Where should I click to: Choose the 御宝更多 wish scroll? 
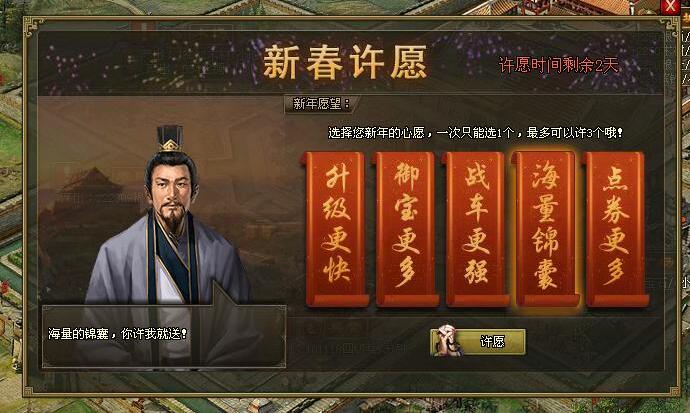(406, 229)
